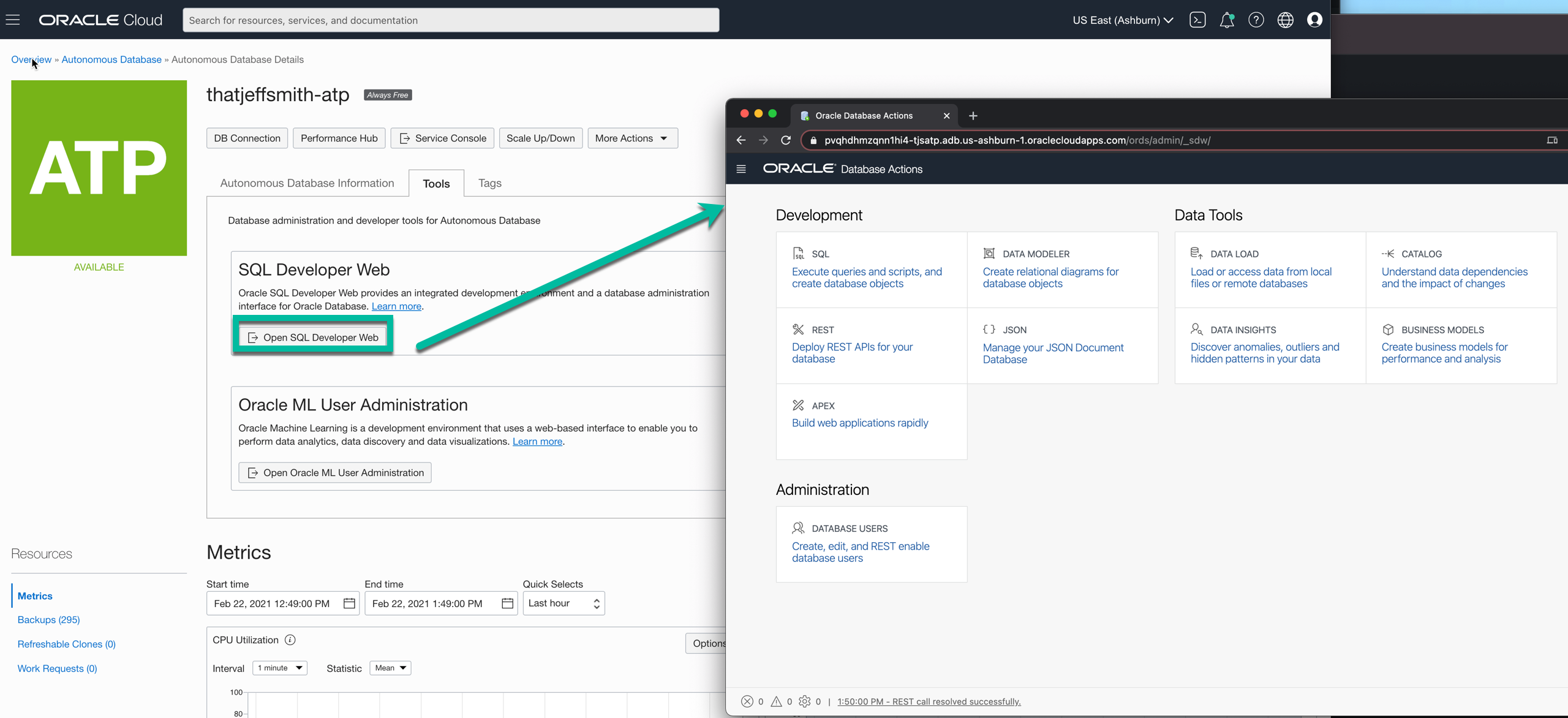Click the REST card icon
The height and width of the screenshot is (718, 1568).
click(798, 330)
